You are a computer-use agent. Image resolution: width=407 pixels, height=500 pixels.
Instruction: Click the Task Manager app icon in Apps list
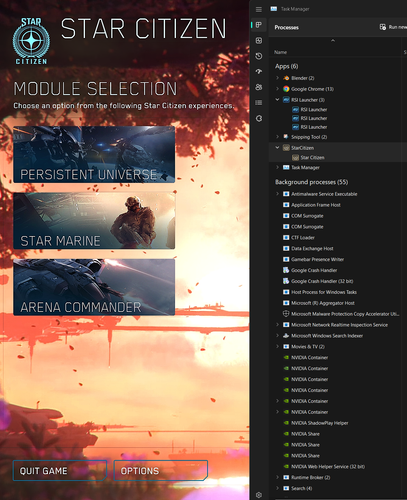pos(286,167)
